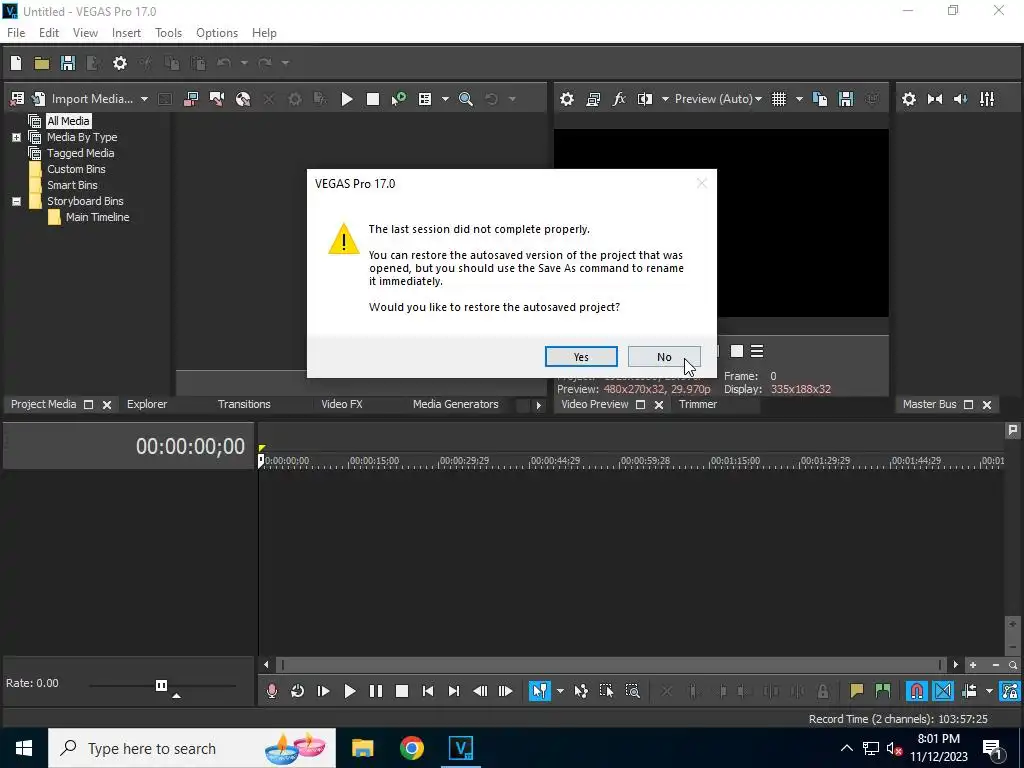The width and height of the screenshot is (1024, 768).
Task: Toggle Automatic Crossfades icon
Action: pyautogui.click(x=942, y=691)
